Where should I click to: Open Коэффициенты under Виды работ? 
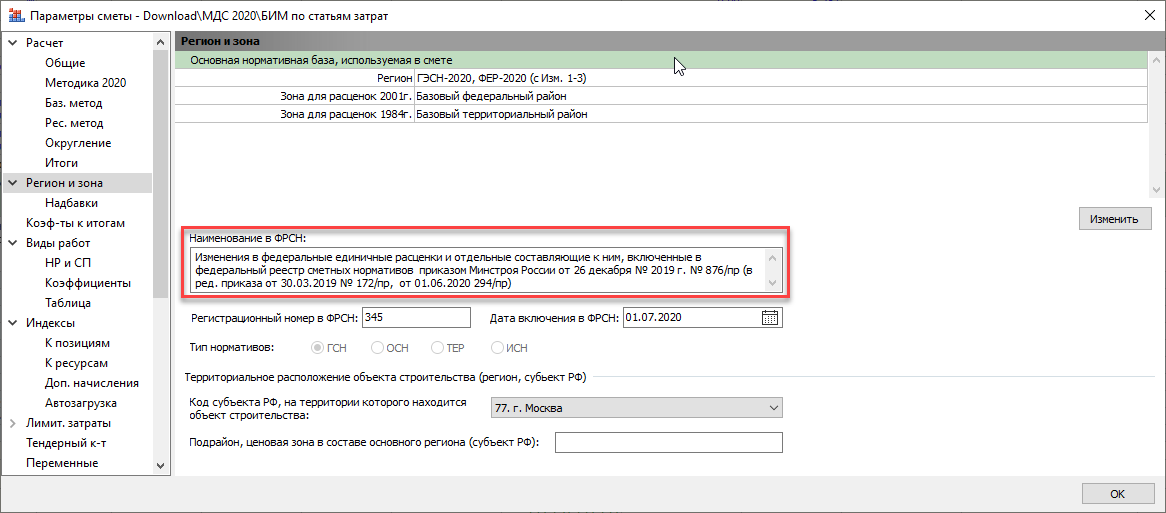[88, 283]
